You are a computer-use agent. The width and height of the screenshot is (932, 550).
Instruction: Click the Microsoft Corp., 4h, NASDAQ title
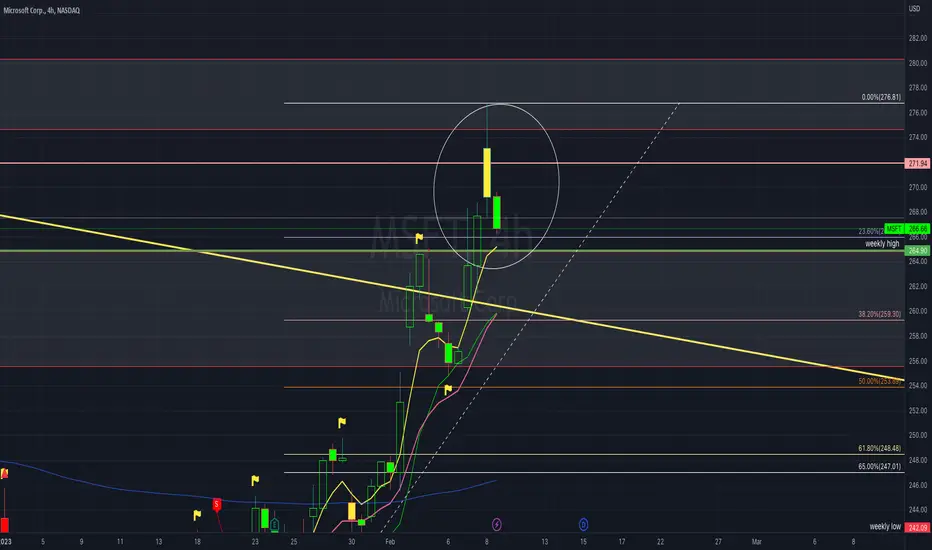click(41, 10)
